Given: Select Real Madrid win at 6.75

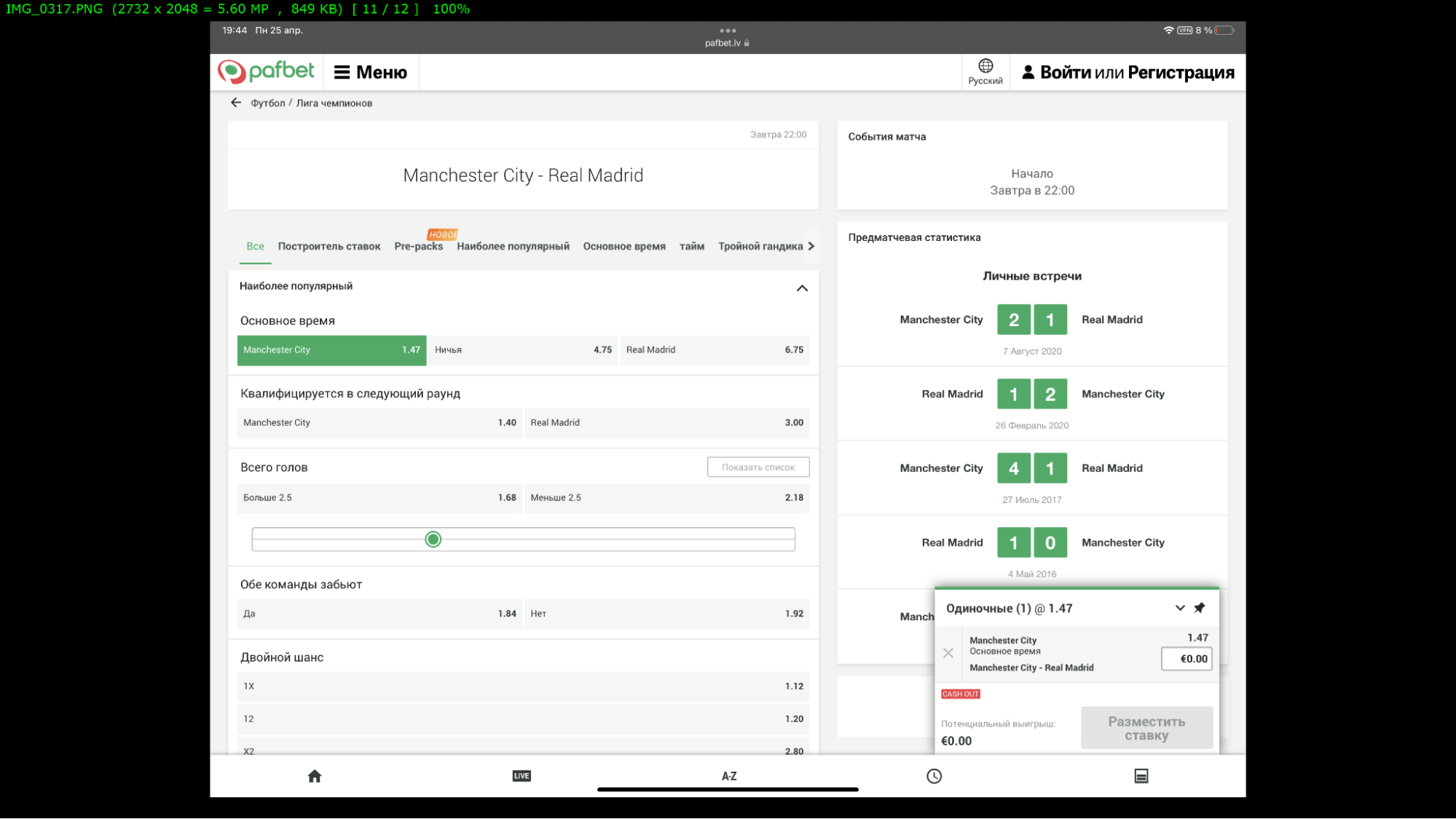Looking at the screenshot, I should (x=715, y=350).
